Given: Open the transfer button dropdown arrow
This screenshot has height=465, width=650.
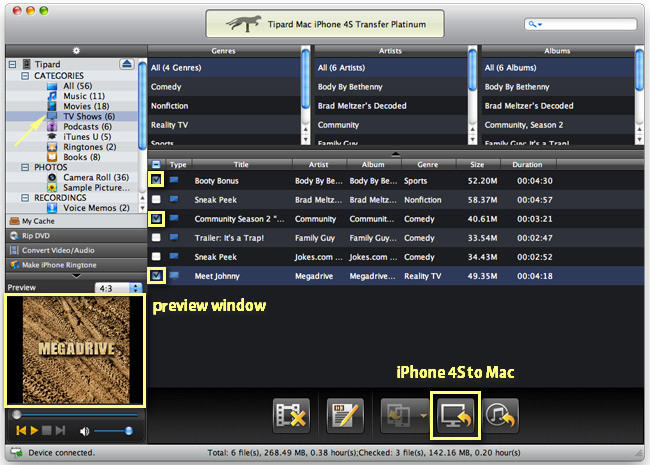Looking at the screenshot, I should (x=423, y=415).
